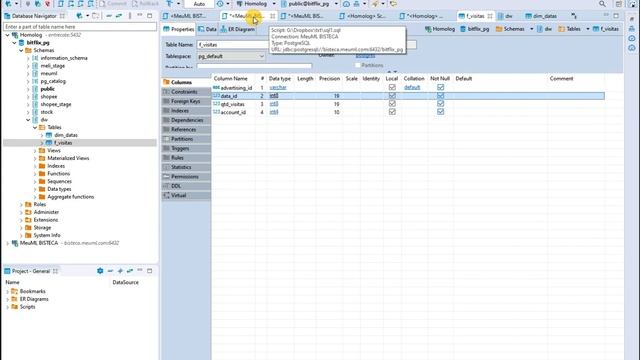Image resolution: width=640 pixels, height=360 pixels.
Task: Click the lower gauge icon in the right sidebar
Action: 632,48
